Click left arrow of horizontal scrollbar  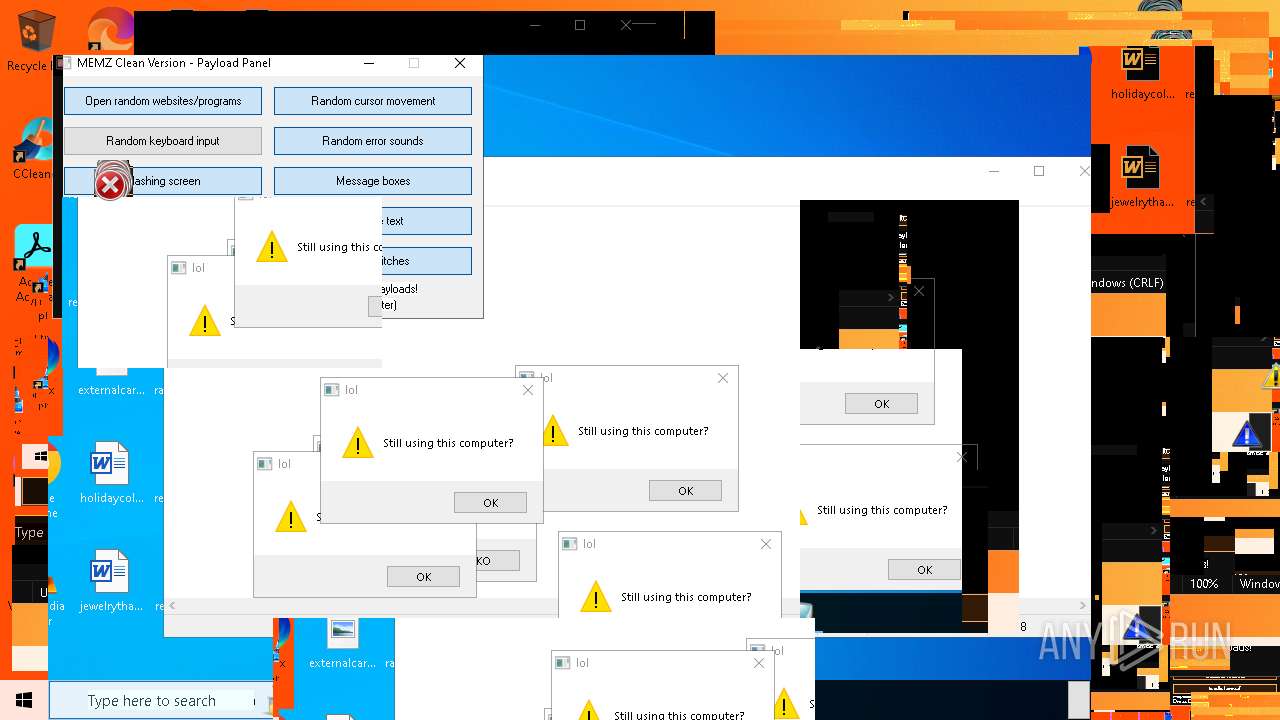click(x=172, y=606)
